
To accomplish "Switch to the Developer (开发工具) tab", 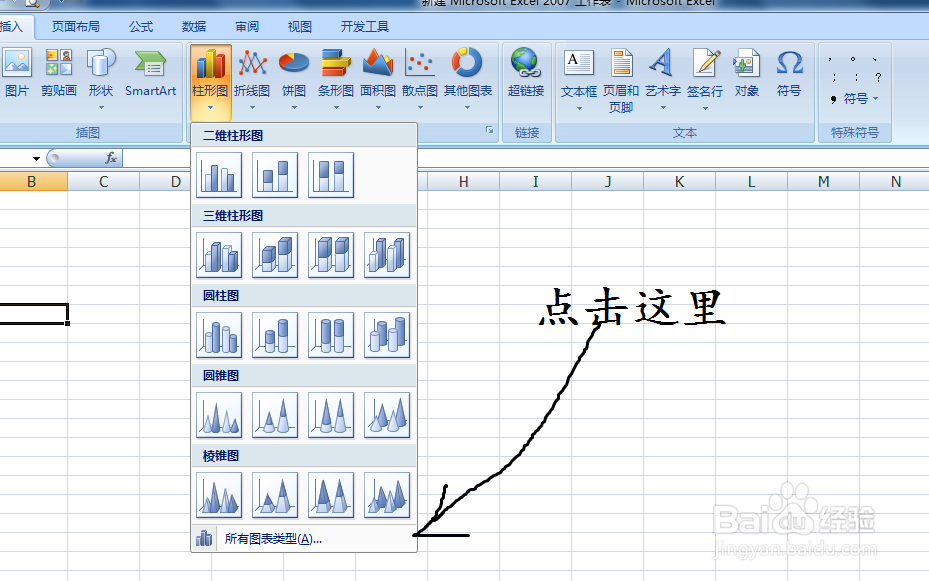I will [x=365, y=27].
